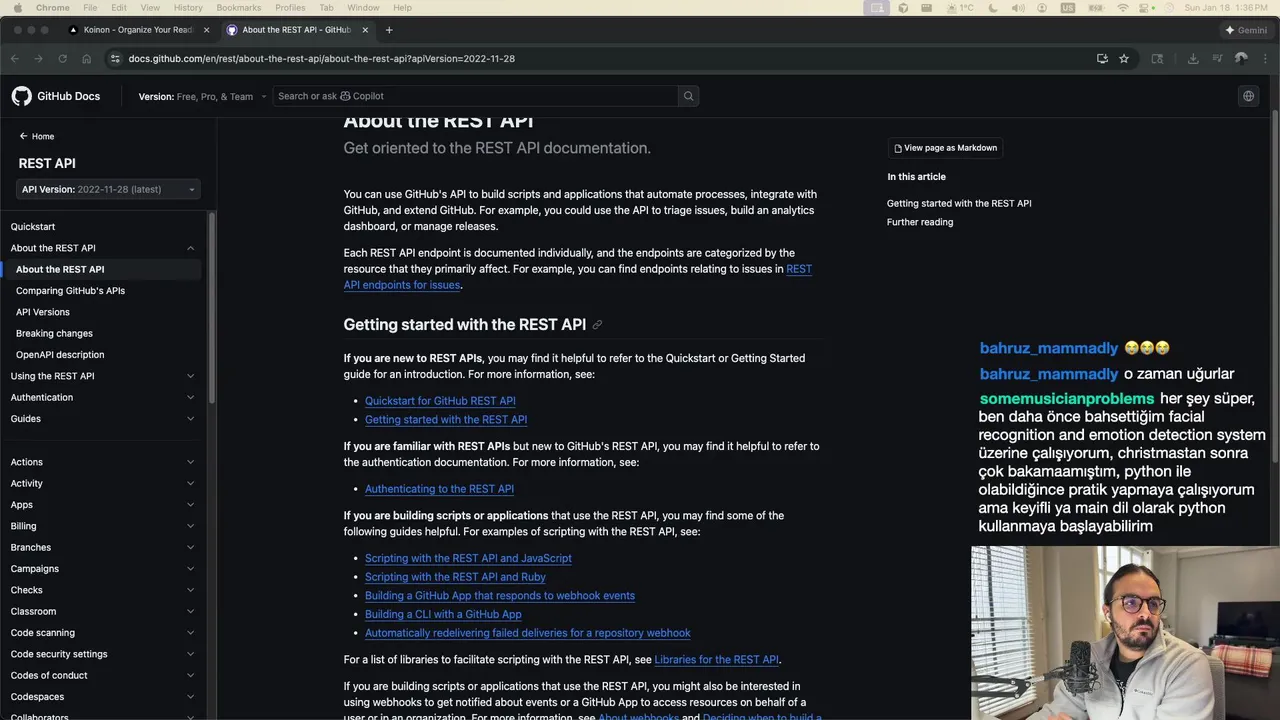The width and height of the screenshot is (1280, 720).
Task: Collapse the About the REST API sidebar section
Action: pos(190,248)
